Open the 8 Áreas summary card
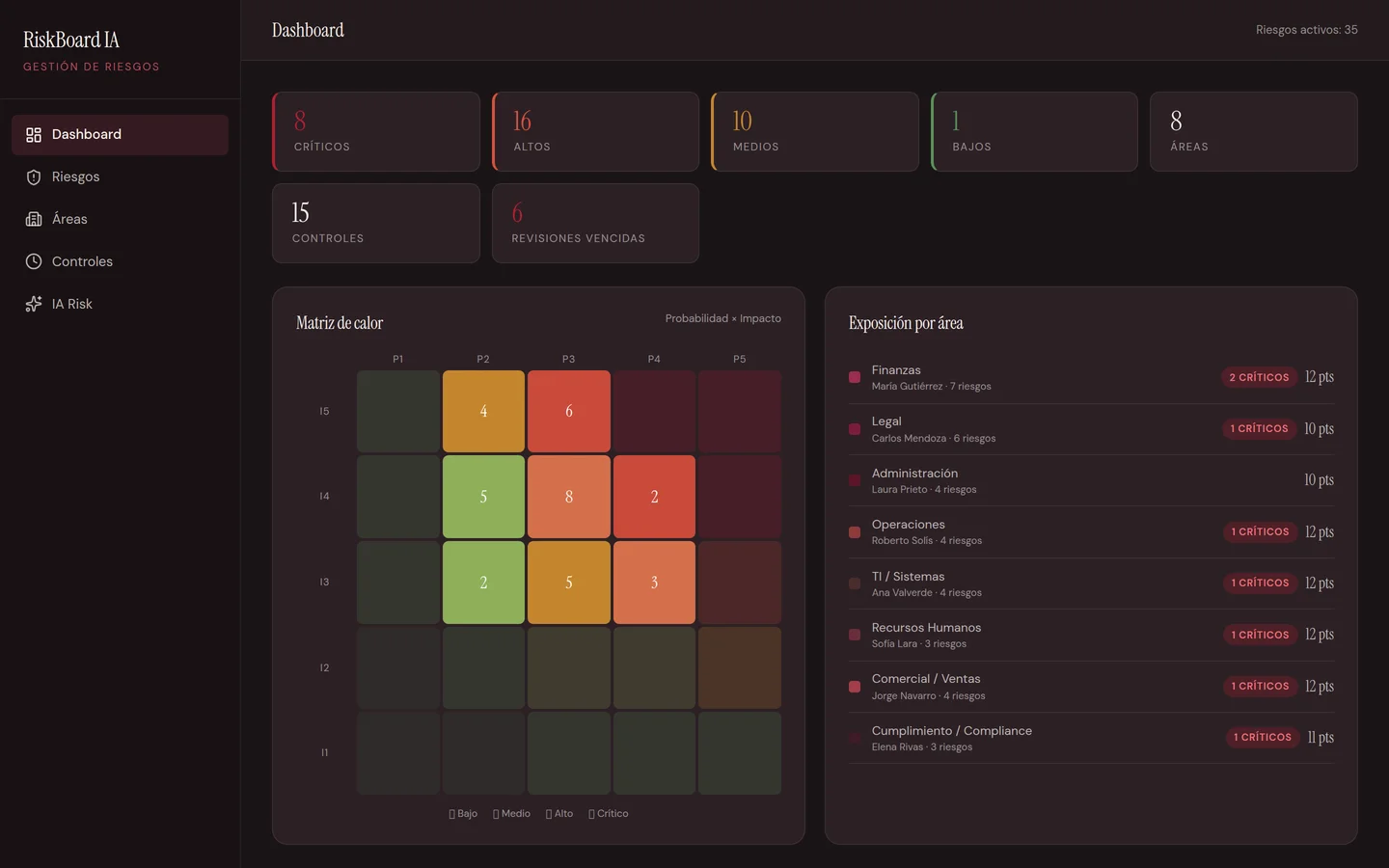Screen dimensions: 1389x868 pyautogui.click(x=1254, y=132)
